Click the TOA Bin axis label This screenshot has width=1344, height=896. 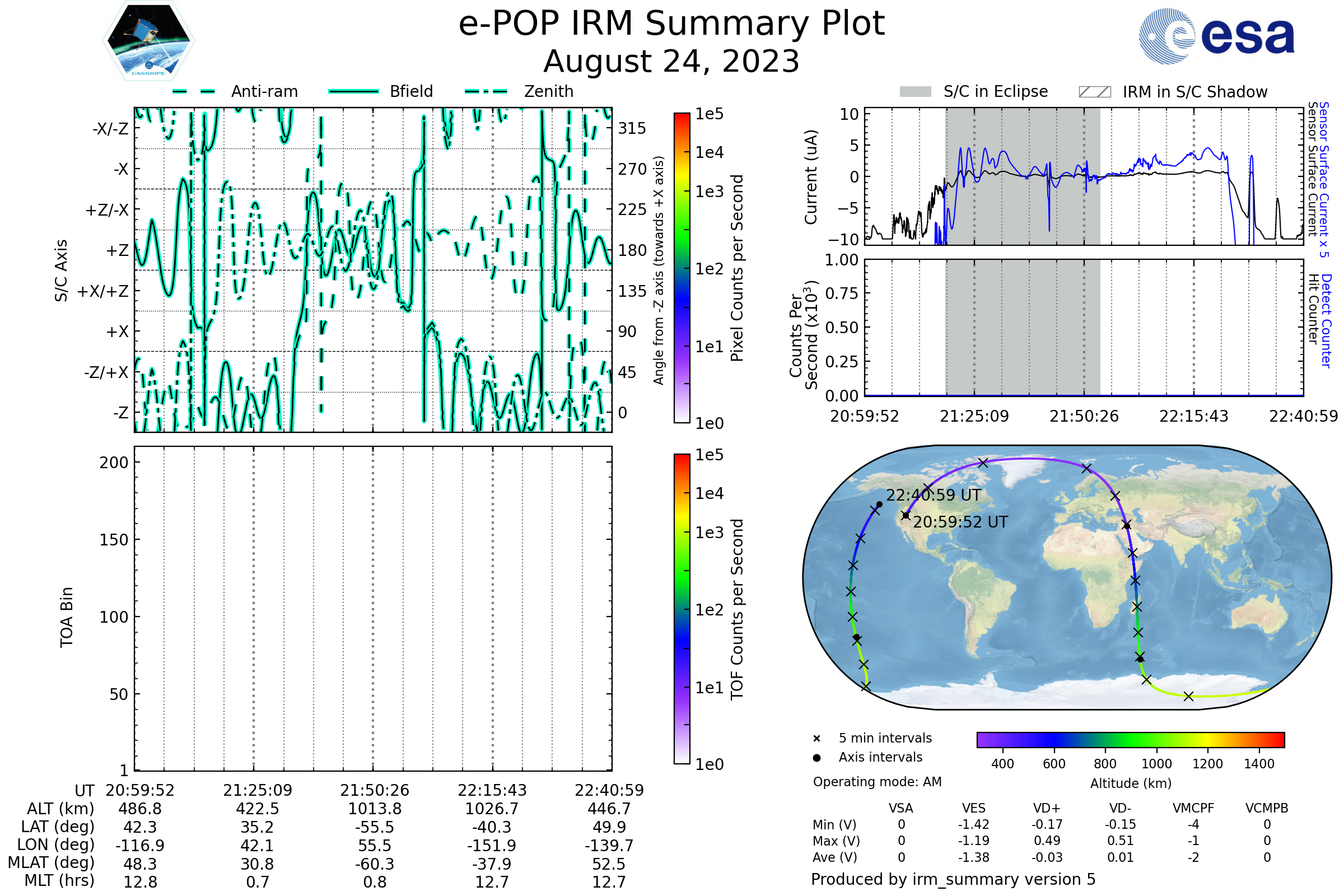pos(67,617)
